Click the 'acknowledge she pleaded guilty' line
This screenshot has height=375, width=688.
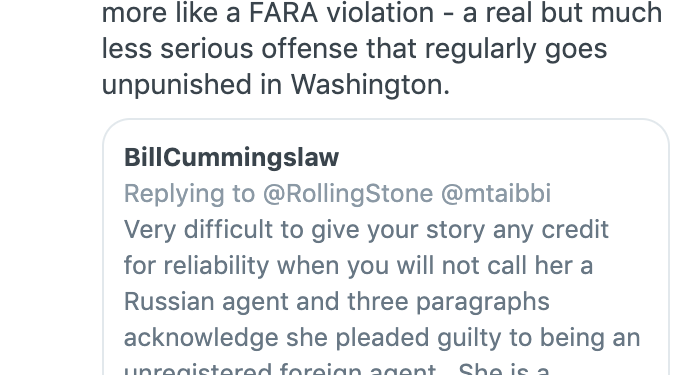click(382, 338)
